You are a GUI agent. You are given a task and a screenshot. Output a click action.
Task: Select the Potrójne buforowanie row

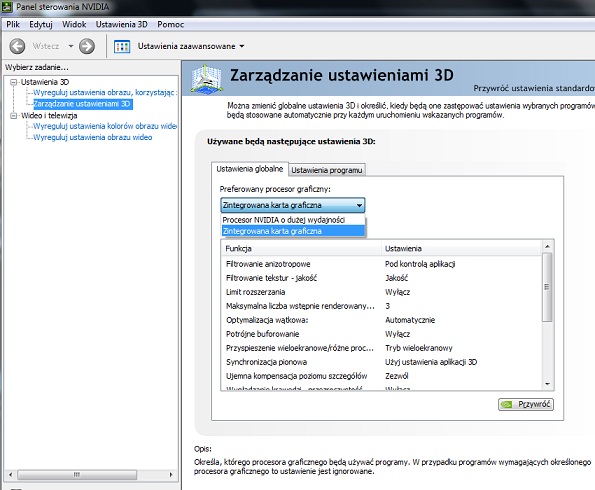pyautogui.click(x=381, y=334)
